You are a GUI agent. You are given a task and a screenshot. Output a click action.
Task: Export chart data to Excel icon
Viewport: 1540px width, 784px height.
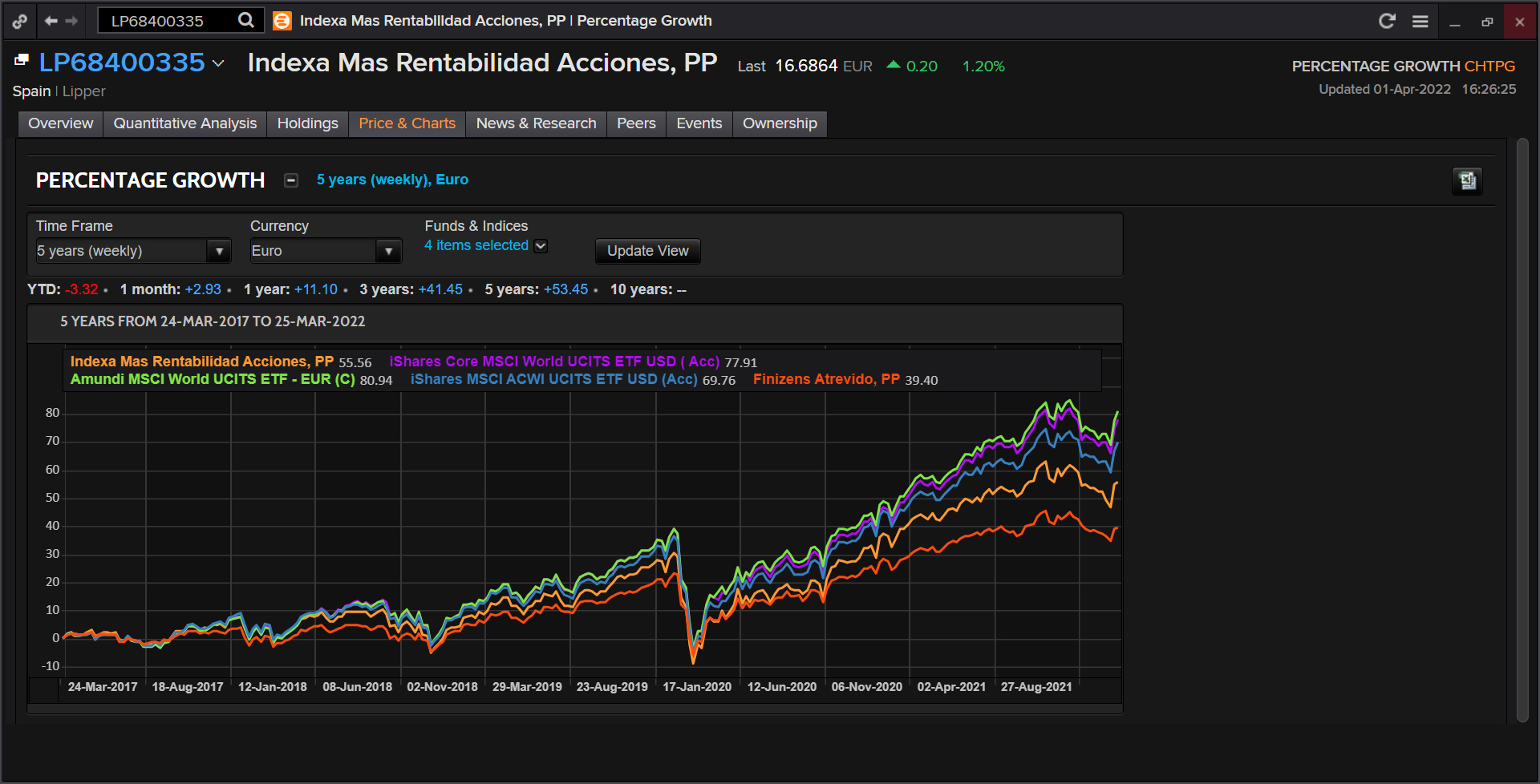point(1467,181)
